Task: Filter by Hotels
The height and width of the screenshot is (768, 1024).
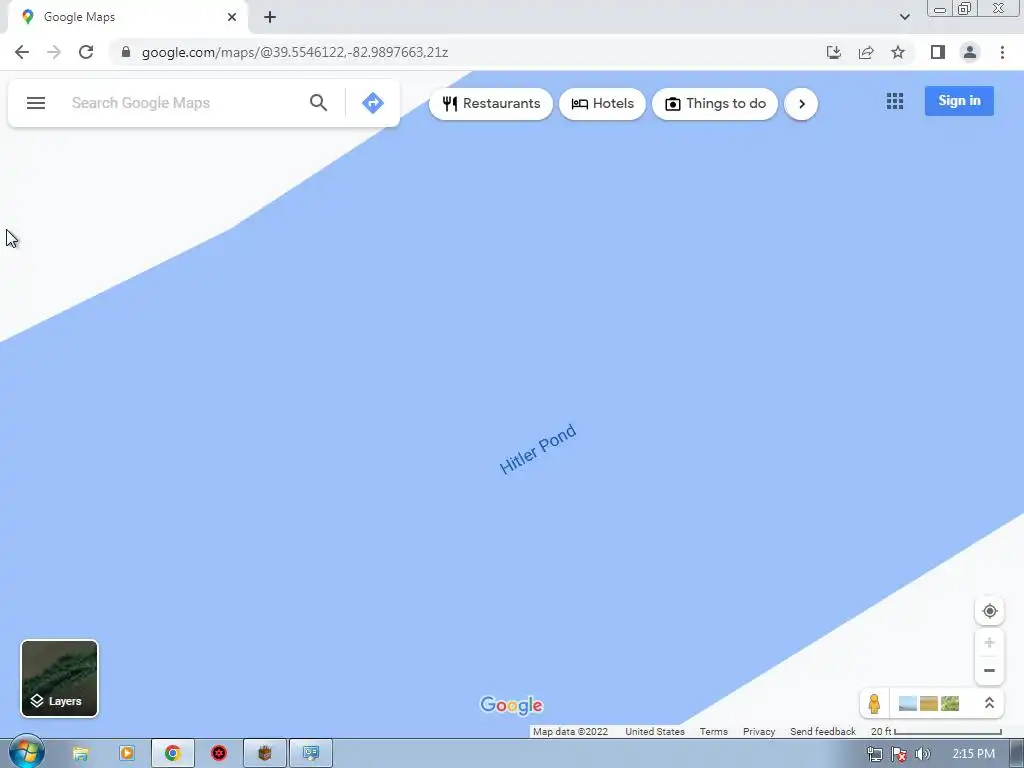Action: point(602,104)
